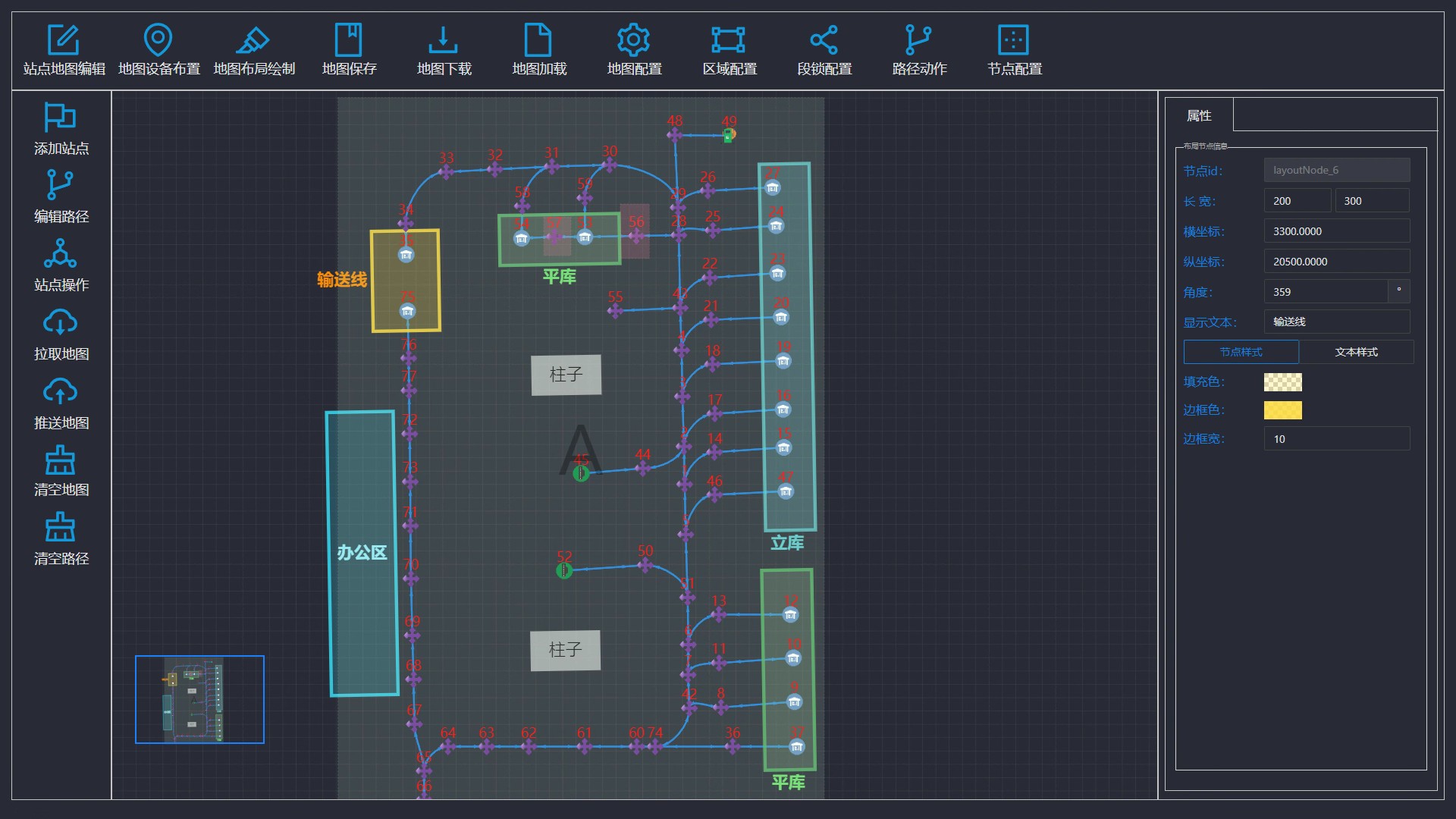Select the green charger node 52
1456x819 pixels.
(564, 570)
